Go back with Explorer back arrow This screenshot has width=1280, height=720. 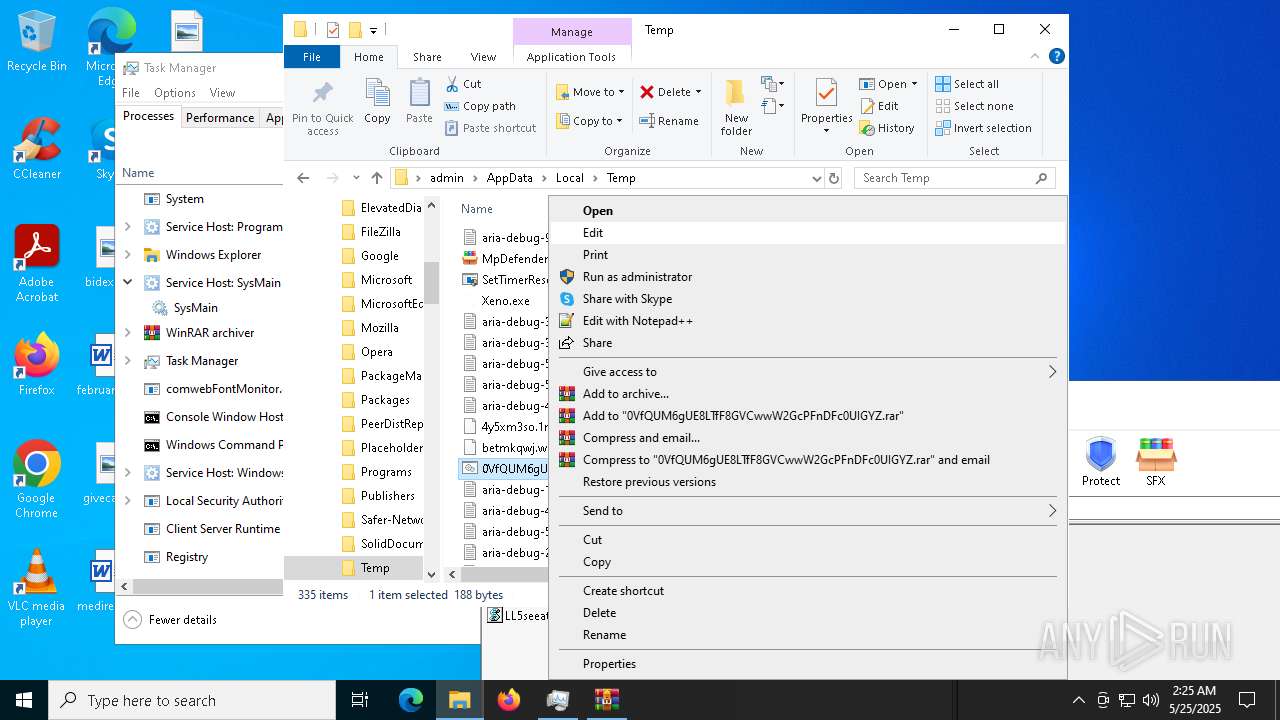point(303,178)
